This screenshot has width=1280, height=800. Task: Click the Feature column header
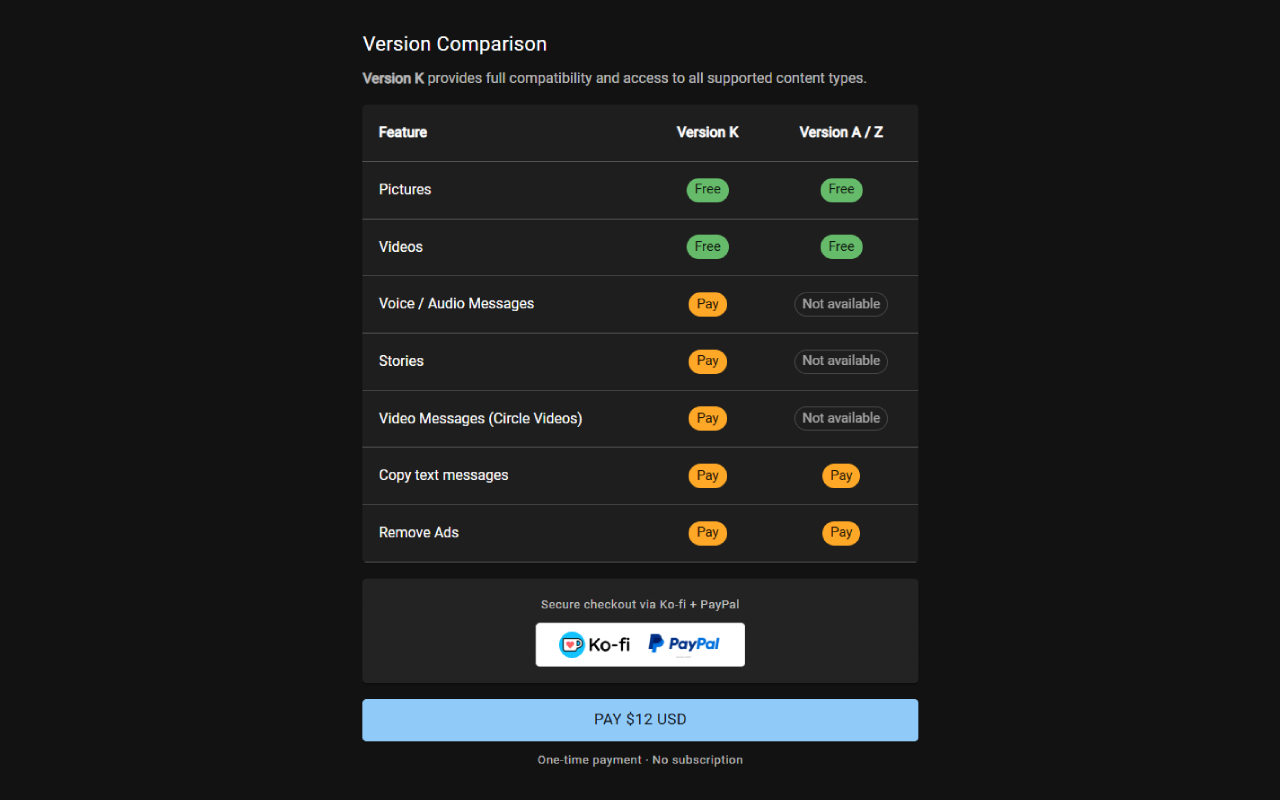402,132
